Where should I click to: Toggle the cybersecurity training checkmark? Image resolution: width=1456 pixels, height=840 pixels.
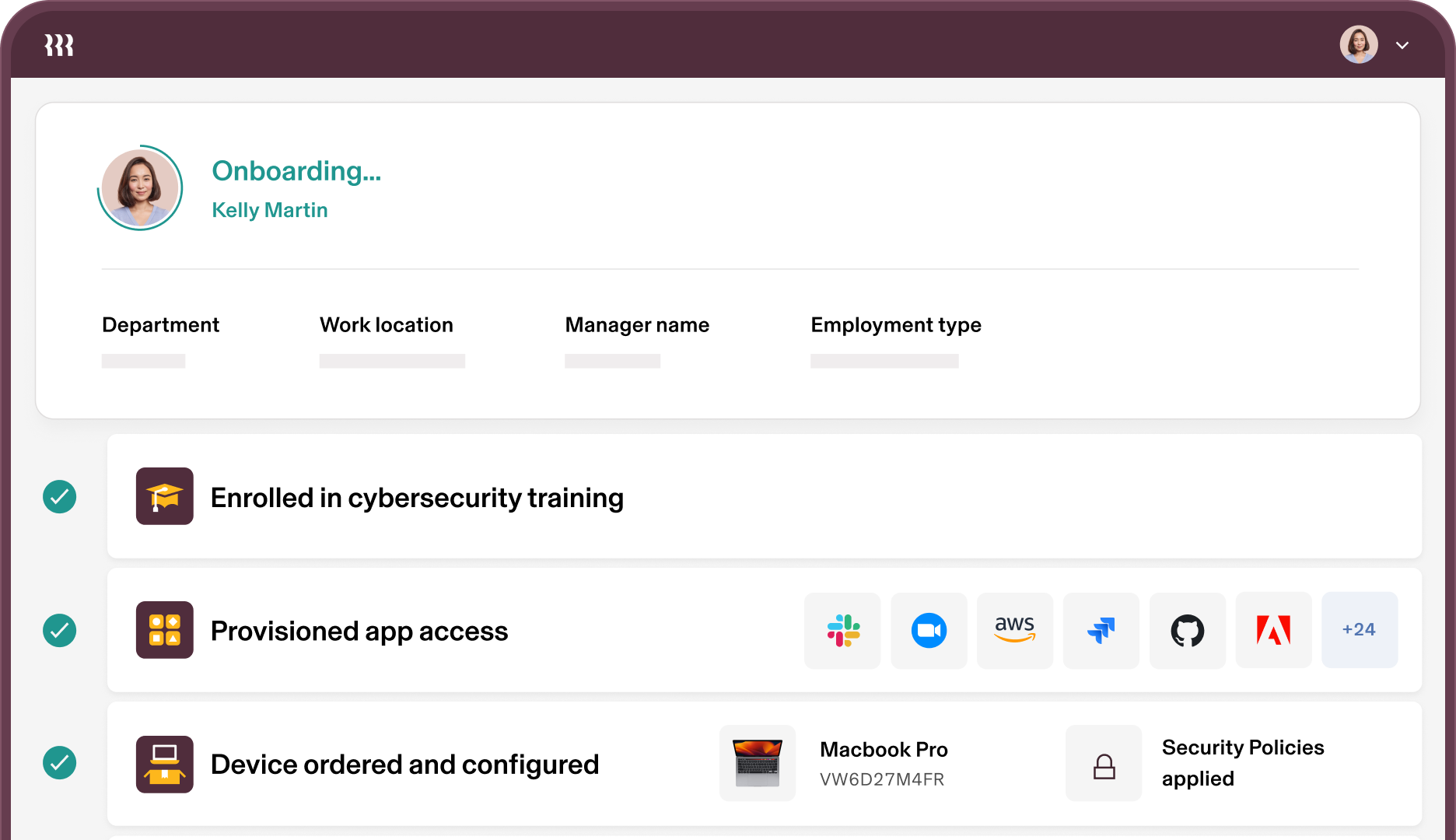tap(60, 496)
